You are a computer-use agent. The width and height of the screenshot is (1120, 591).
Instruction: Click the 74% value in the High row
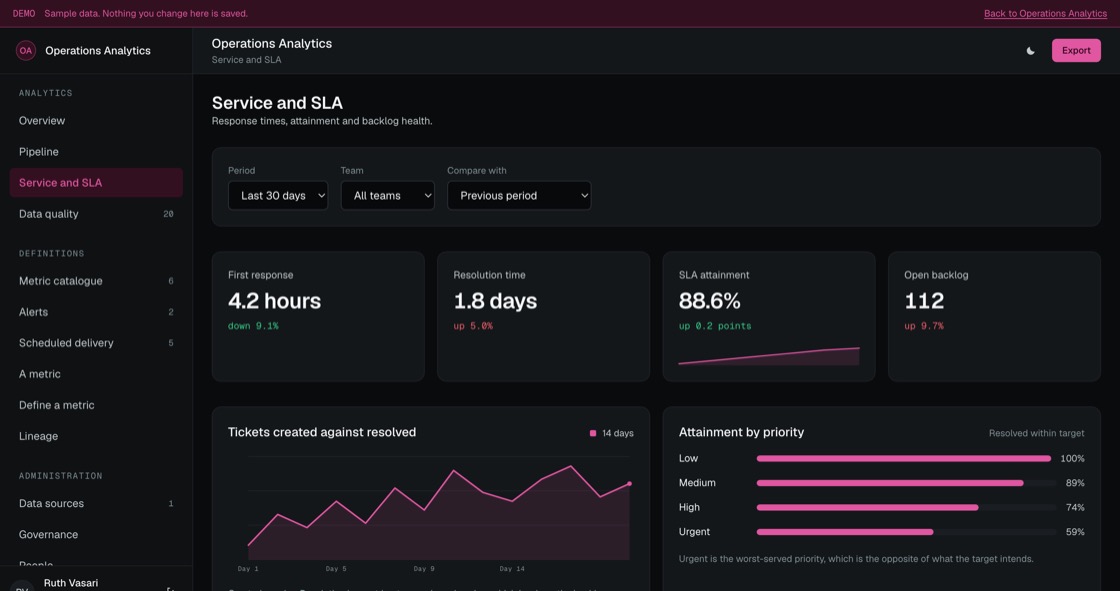pos(1075,507)
